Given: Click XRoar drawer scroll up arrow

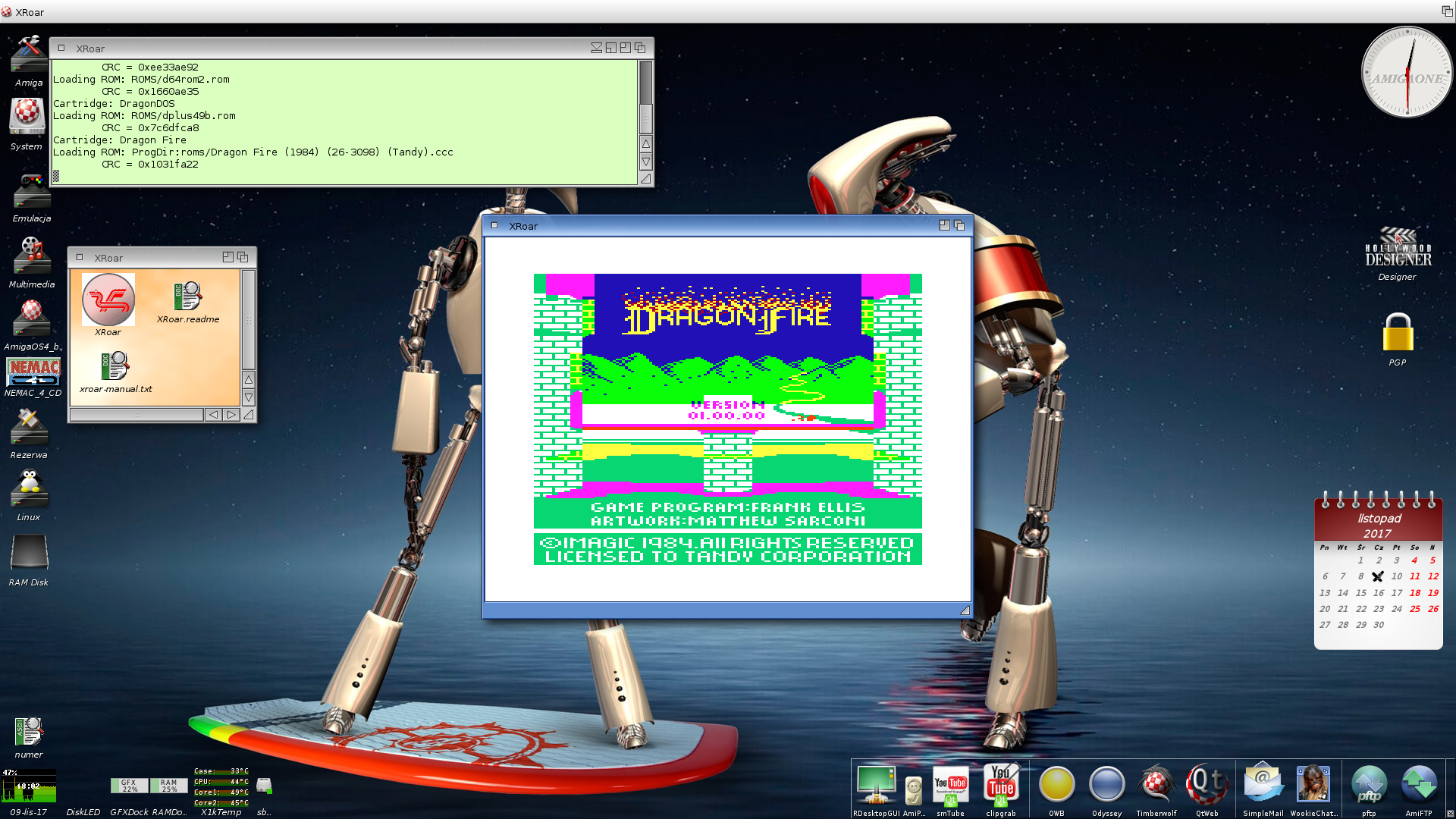Looking at the screenshot, I should [x=248, y=379].
